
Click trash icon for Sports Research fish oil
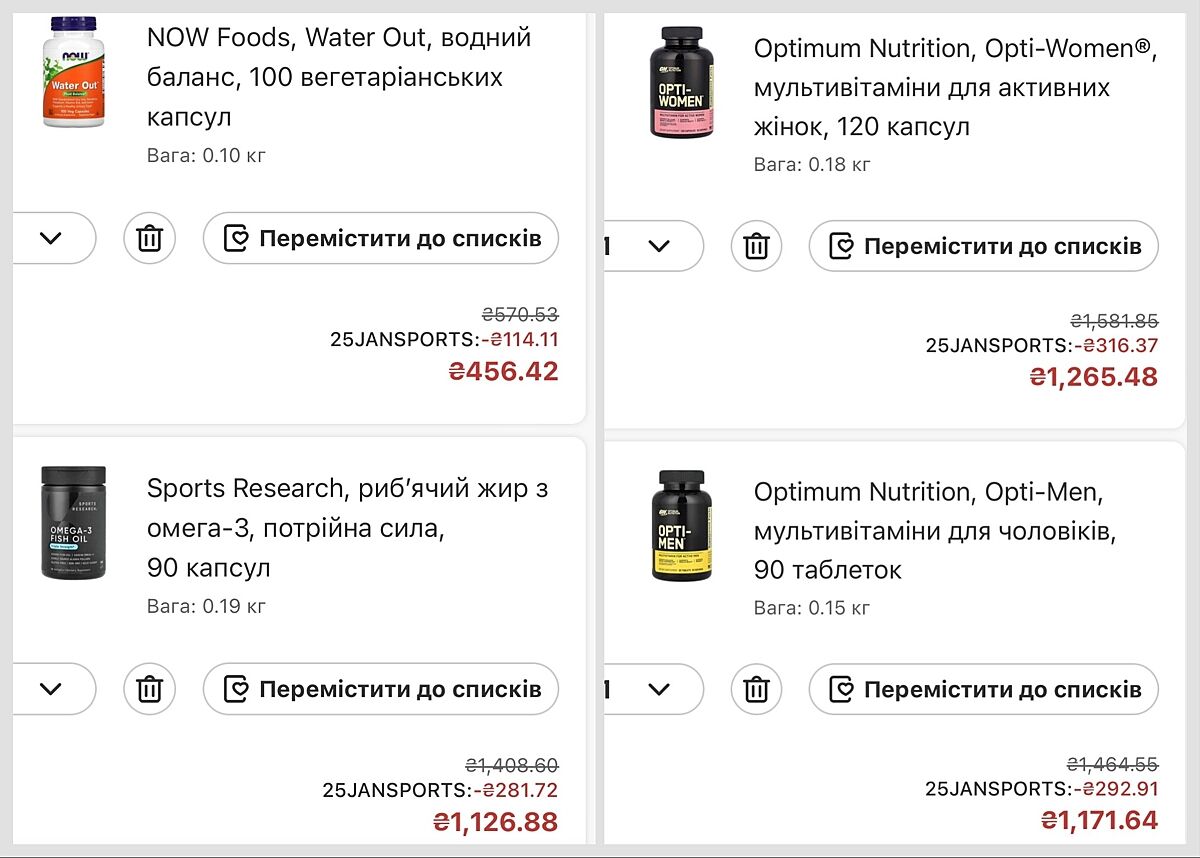pyautogui.click(x=150, y=689)
